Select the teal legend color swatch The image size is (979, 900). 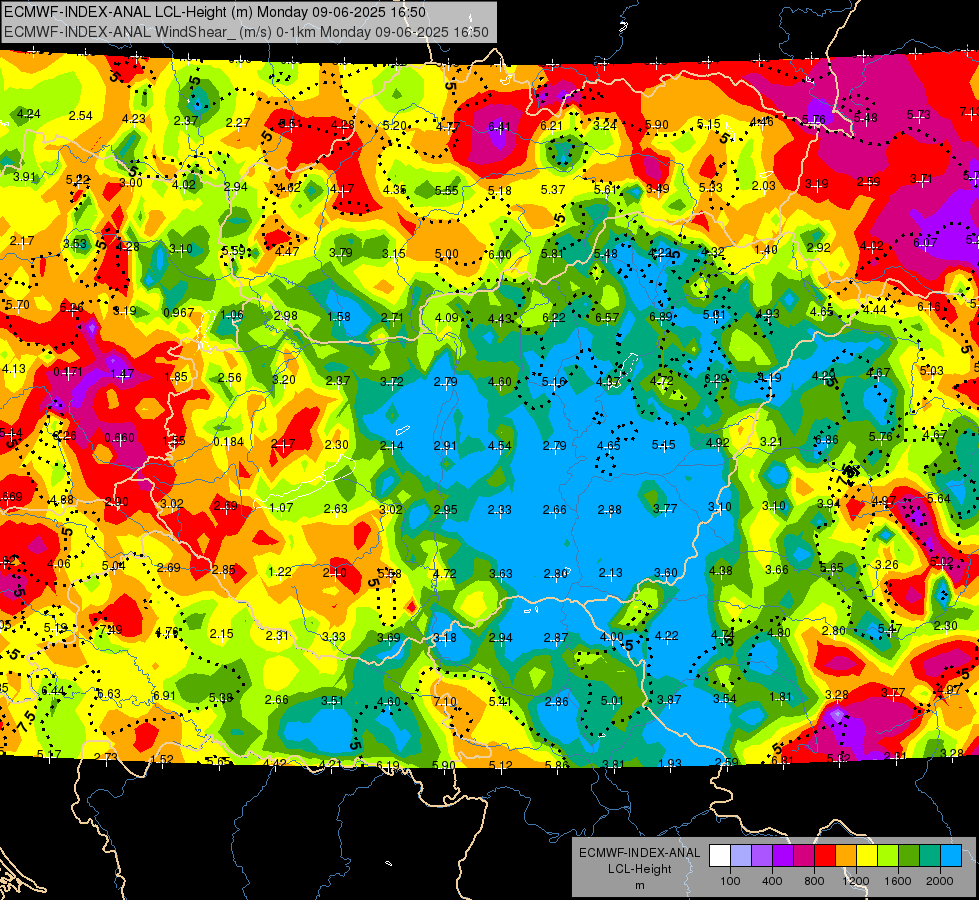pyautogui.click(x=930, y=856)
